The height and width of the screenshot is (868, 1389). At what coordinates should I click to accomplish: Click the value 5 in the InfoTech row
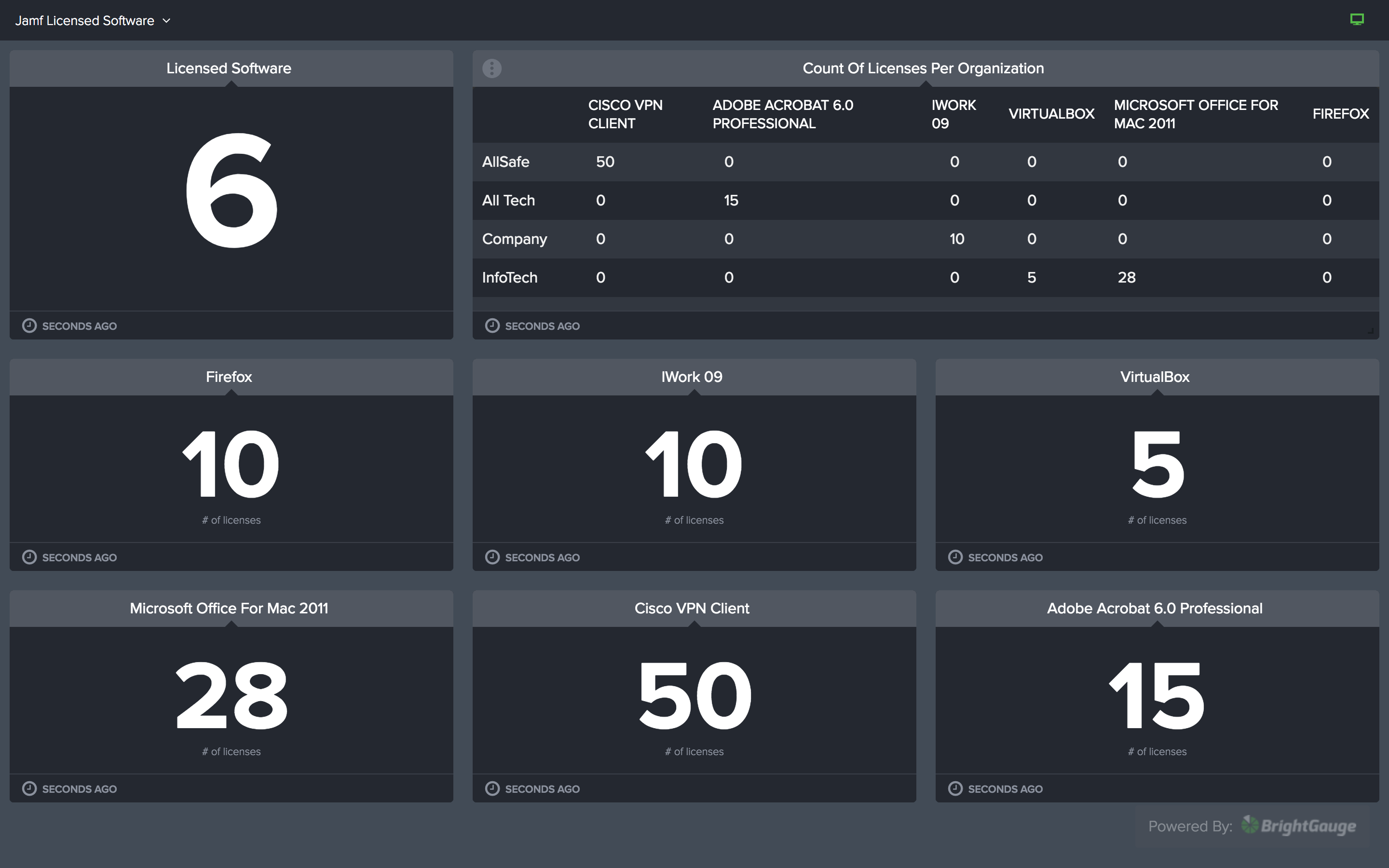(x=1032, y=277)
